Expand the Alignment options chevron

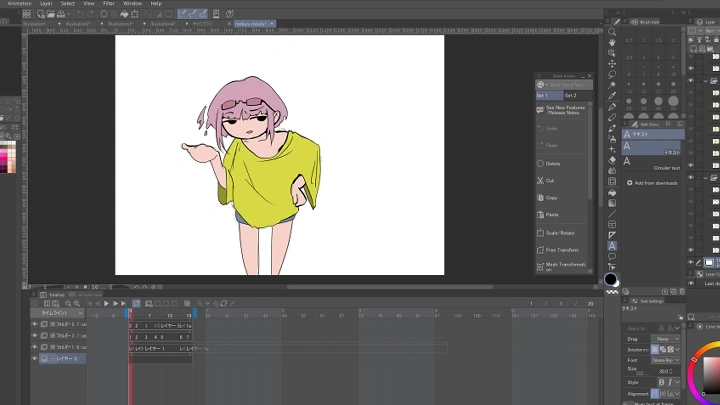point(677,394)
